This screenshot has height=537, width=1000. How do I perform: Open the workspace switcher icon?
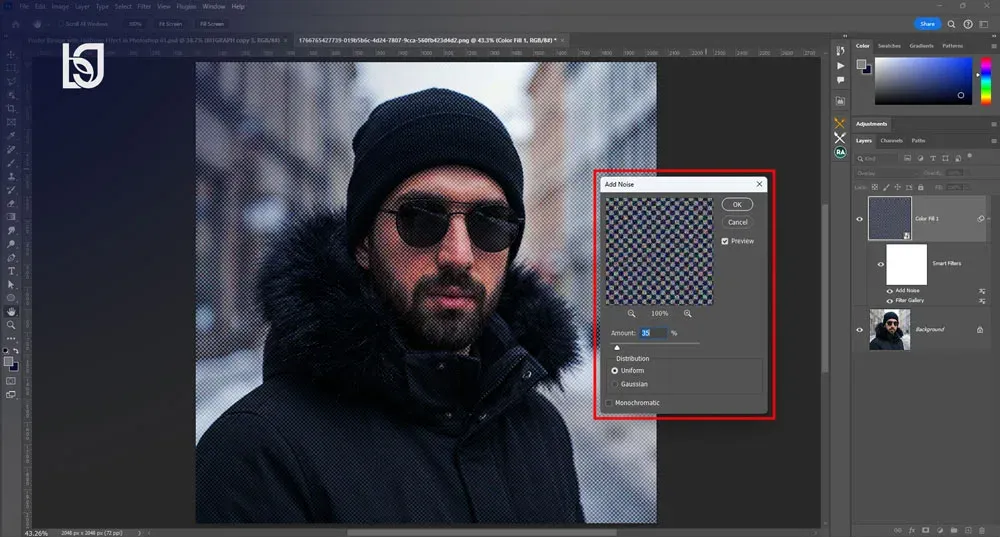coord(984,24)
